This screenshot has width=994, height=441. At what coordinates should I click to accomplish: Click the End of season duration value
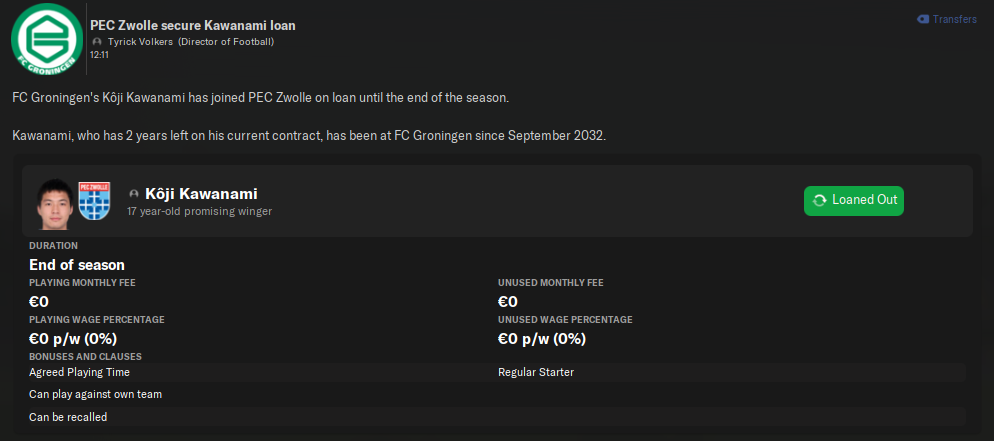[77, 265]
